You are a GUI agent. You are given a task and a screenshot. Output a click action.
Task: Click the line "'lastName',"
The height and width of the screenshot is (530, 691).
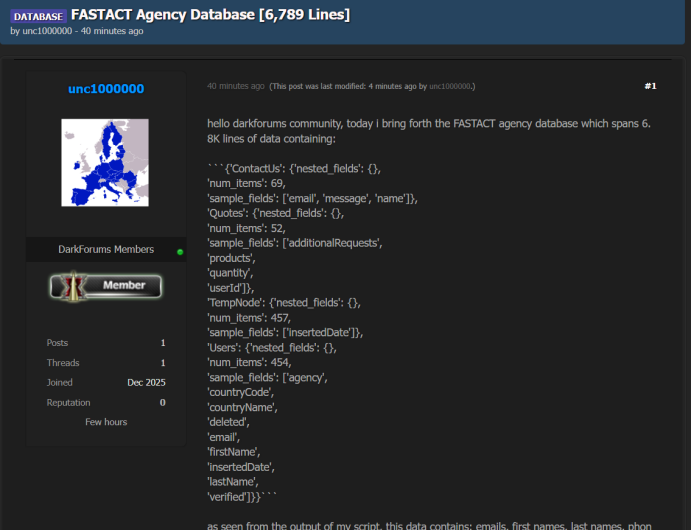pos(233,482)
